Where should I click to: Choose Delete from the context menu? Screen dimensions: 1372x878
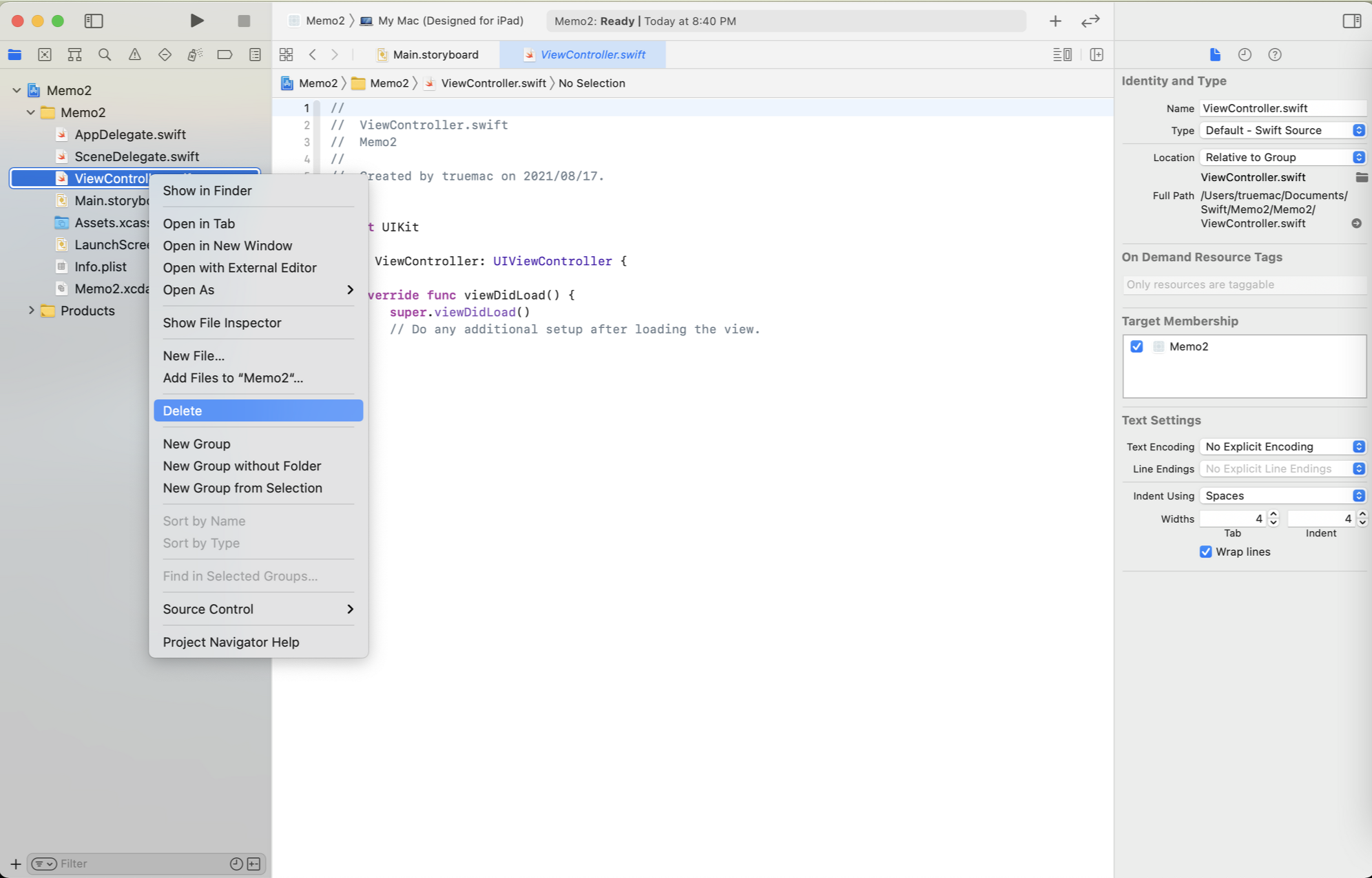coord(183,410)
